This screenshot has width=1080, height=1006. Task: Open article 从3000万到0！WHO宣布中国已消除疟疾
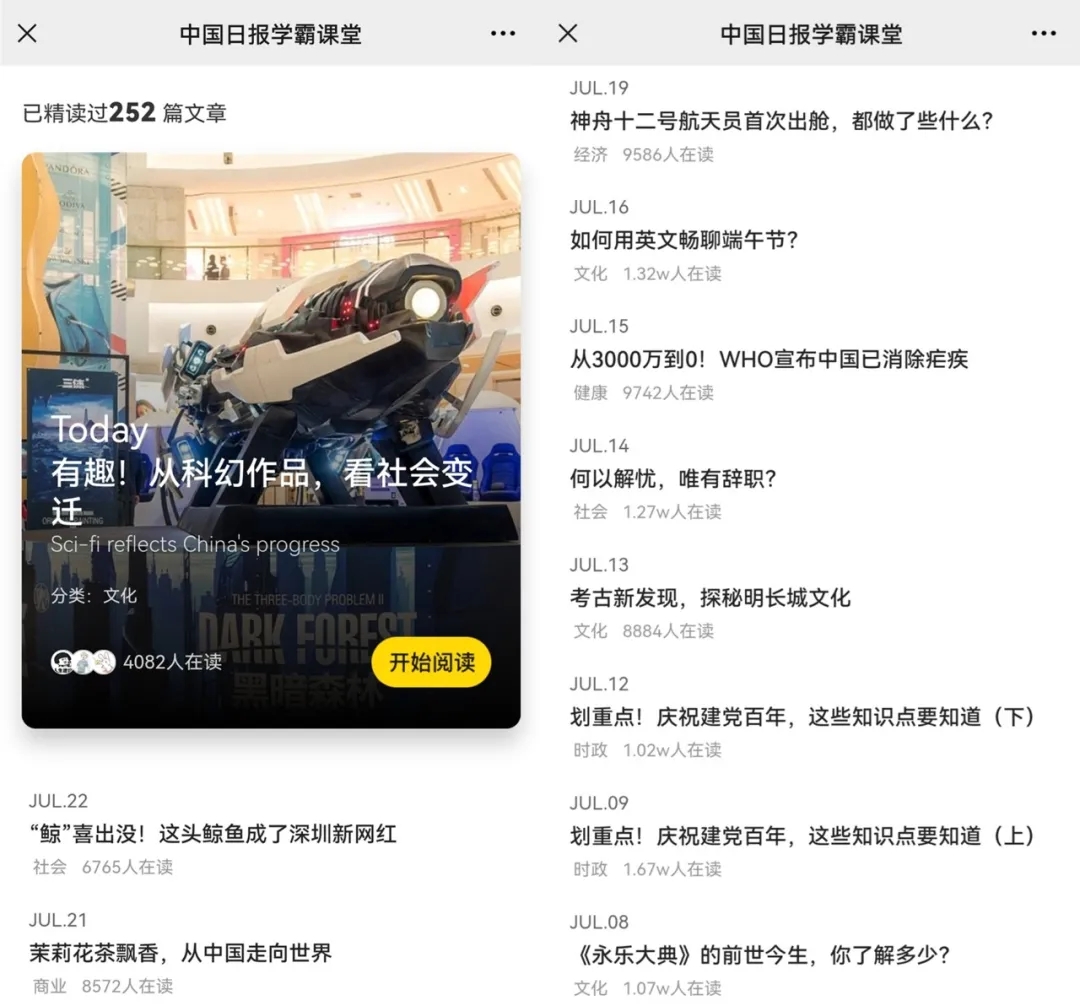pos(769,359)
